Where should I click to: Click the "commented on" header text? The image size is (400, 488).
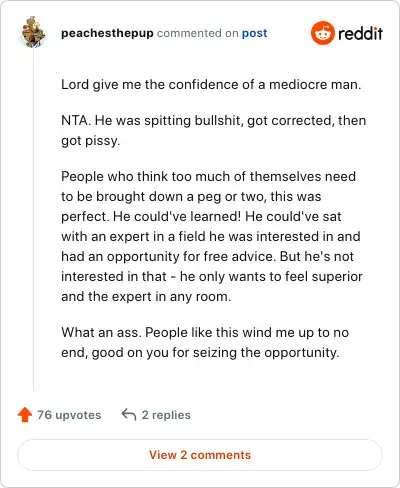click(x=198, y=33)
